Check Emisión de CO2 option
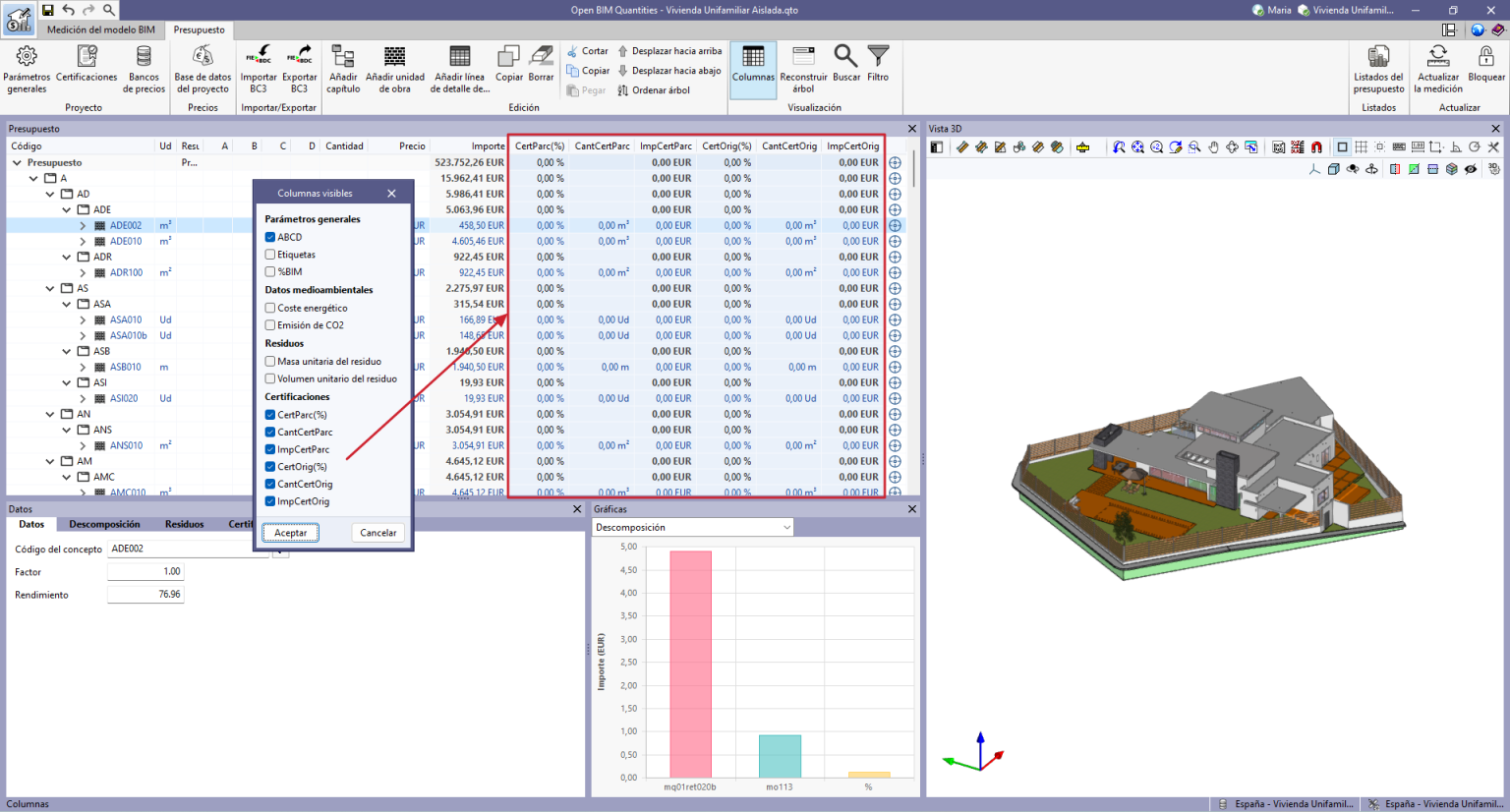1510x812 pixels. coord(270,325)
